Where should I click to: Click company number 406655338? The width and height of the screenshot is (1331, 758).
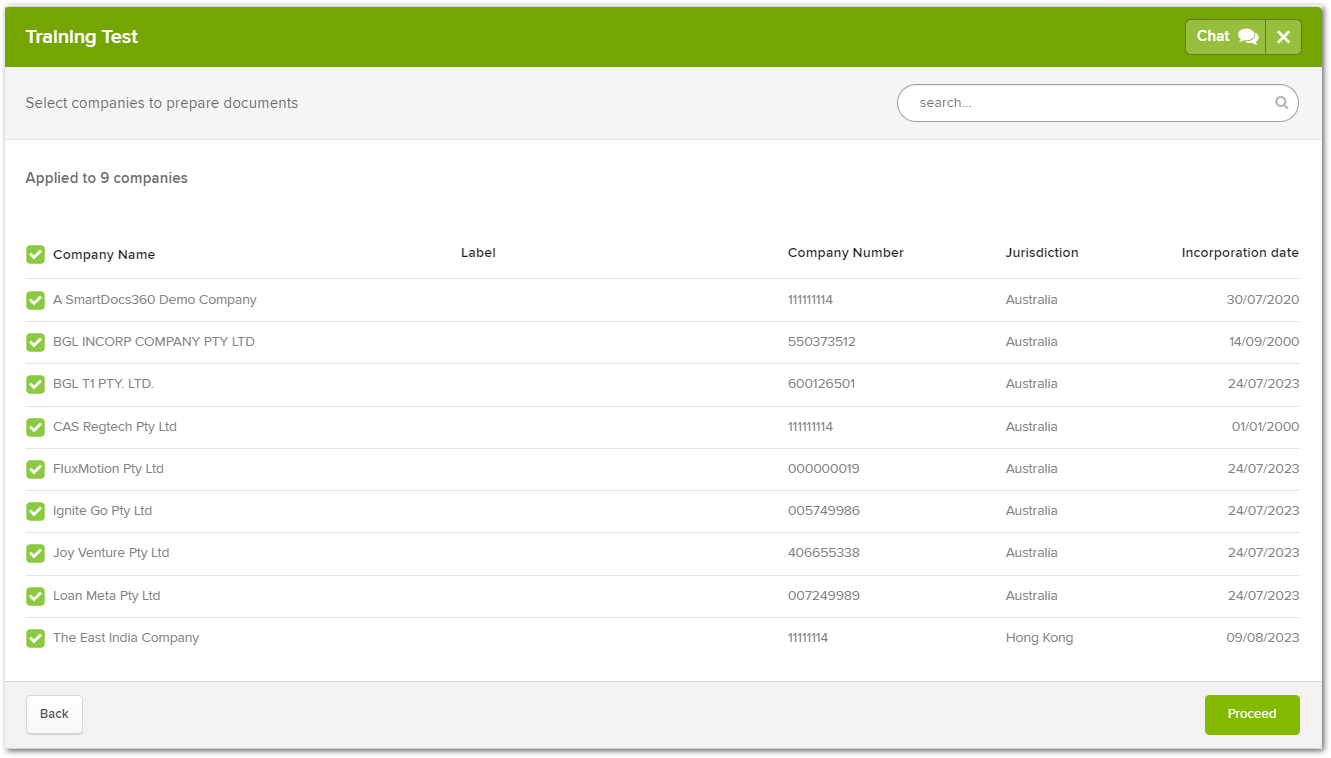pos(824,553)
